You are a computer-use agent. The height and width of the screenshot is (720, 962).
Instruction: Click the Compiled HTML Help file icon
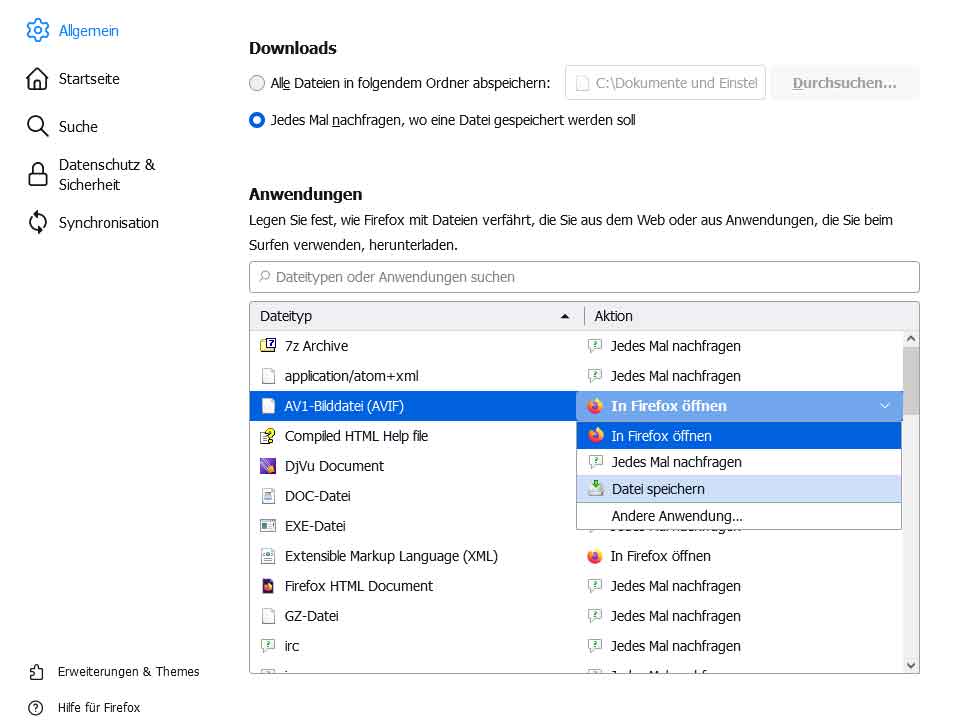[268, 436]
